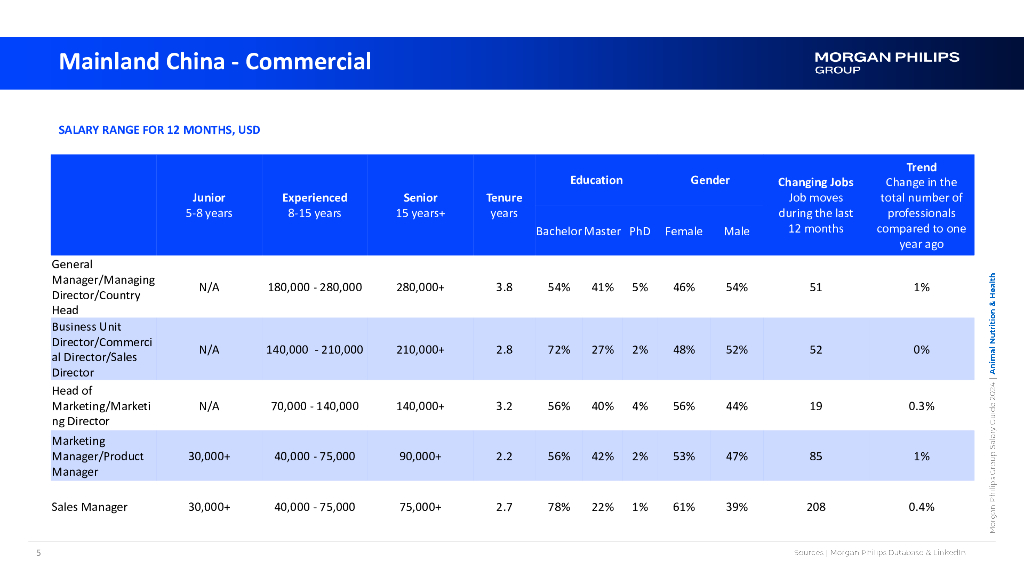Click the Gender group header
Screen dimensions: 1024x576
(710, 180)
